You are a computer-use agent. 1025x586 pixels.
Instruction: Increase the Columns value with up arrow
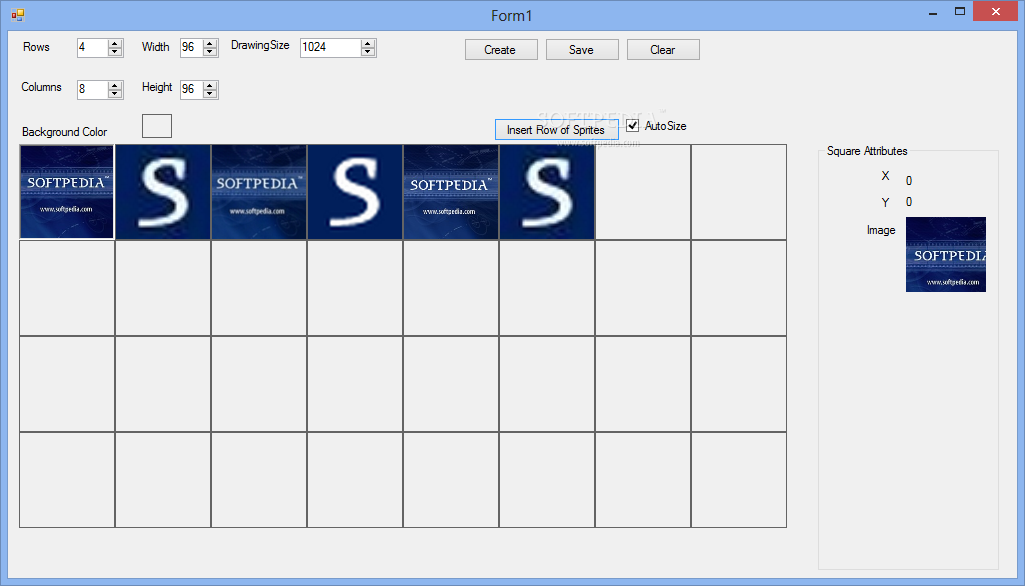pyautogui.click(x=115, y=86)
